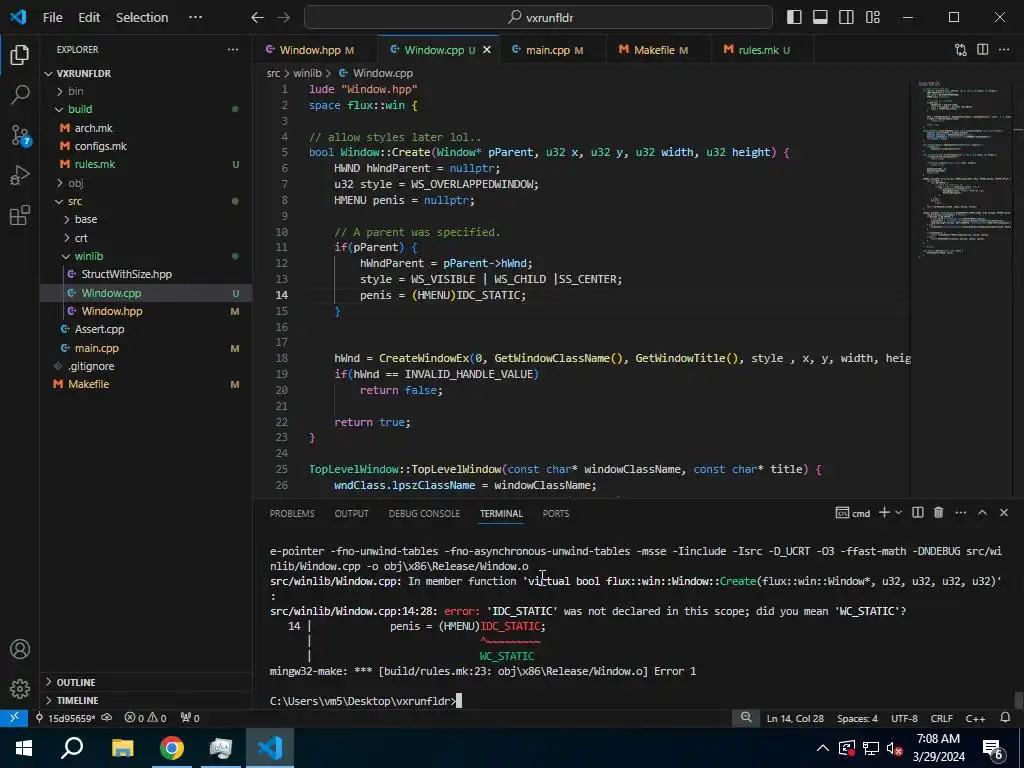Click the cmd terminal shell label
Viewport: 1024px width, 768px height.
coord(853,513)
